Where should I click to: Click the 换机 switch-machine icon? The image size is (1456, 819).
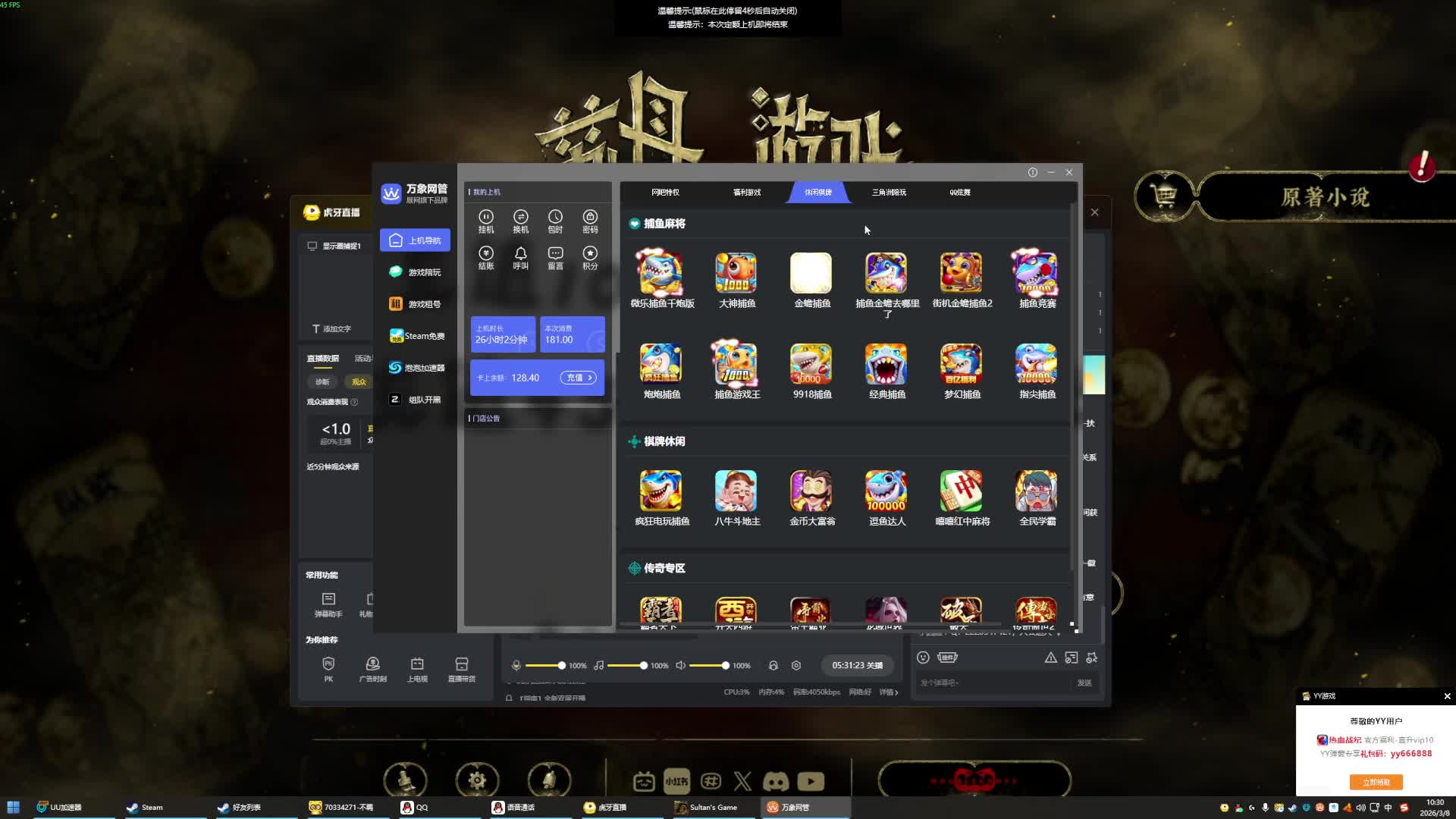tap(520, 218)
